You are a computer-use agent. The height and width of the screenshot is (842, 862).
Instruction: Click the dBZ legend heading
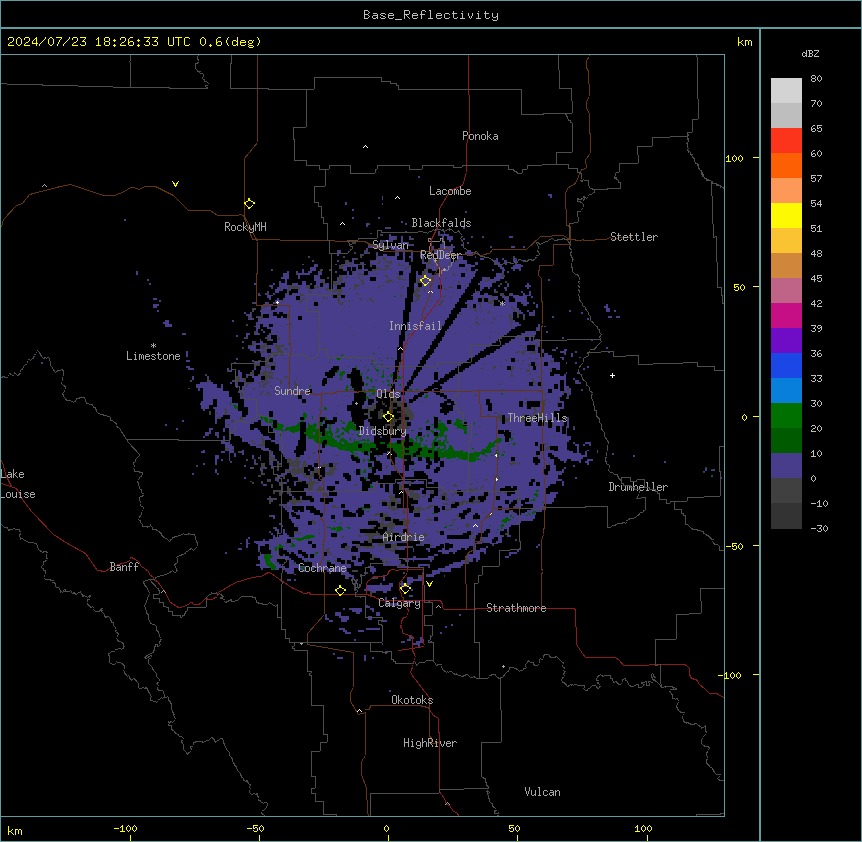(x=810, y=53)
